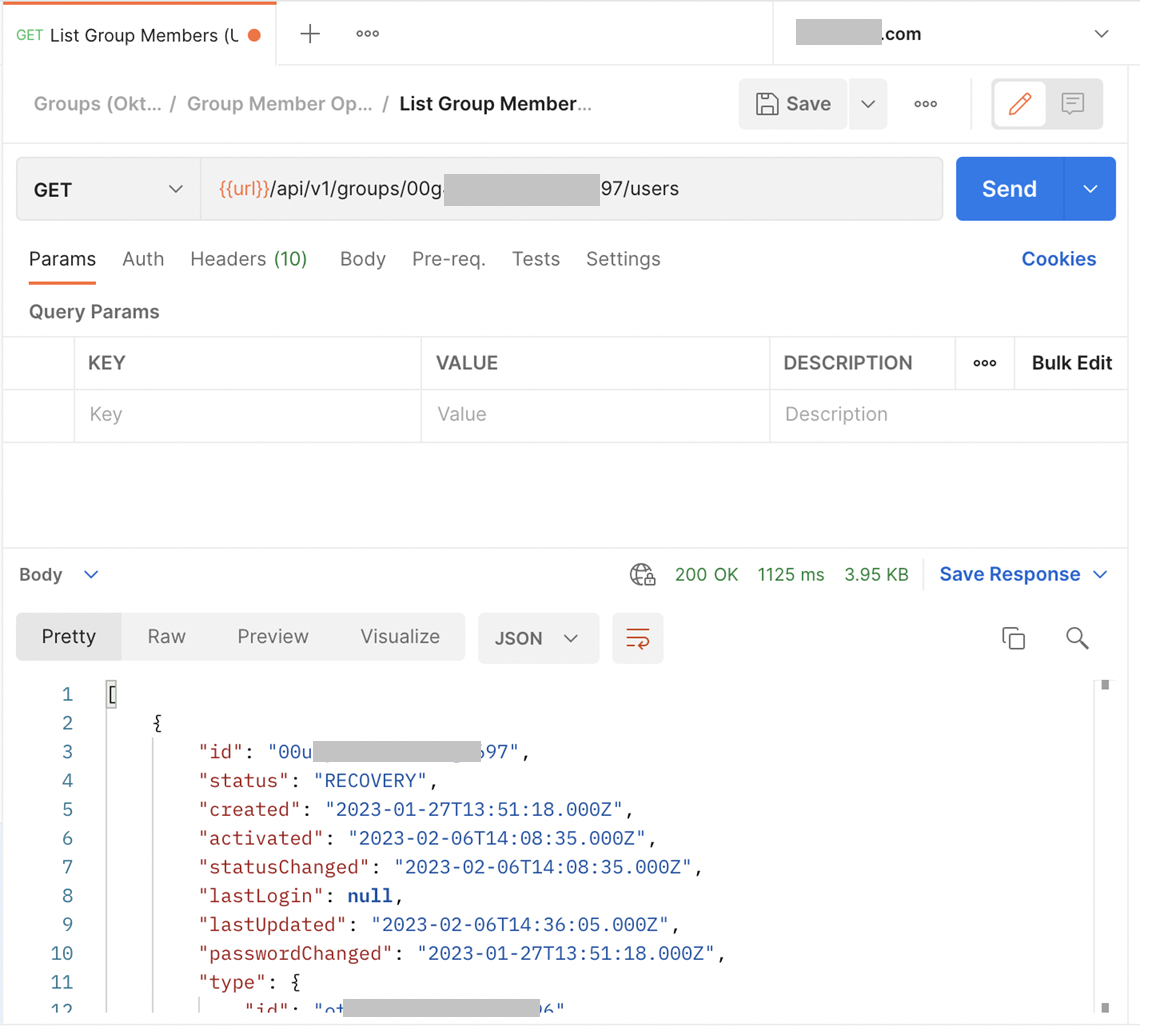
Task: Open a new request tab with plus icon
Action: (x=310, y=34)
